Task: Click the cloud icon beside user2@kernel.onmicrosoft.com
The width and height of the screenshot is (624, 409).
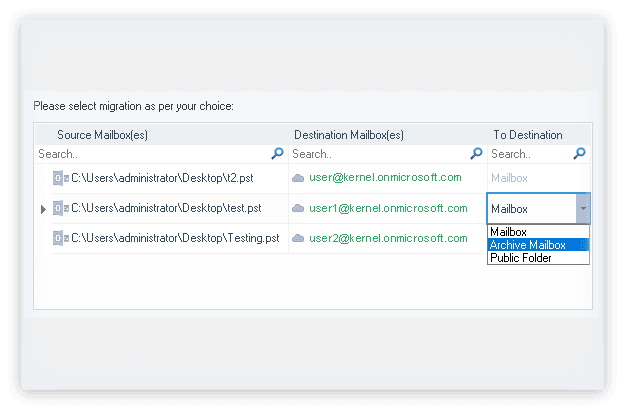Action: point(298,238)
